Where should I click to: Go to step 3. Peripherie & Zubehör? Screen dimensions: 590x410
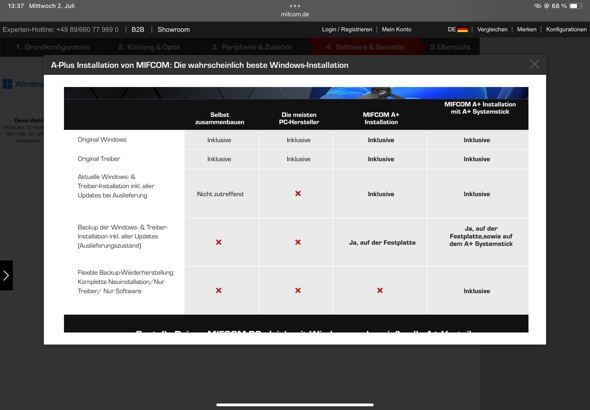point(252,47)
